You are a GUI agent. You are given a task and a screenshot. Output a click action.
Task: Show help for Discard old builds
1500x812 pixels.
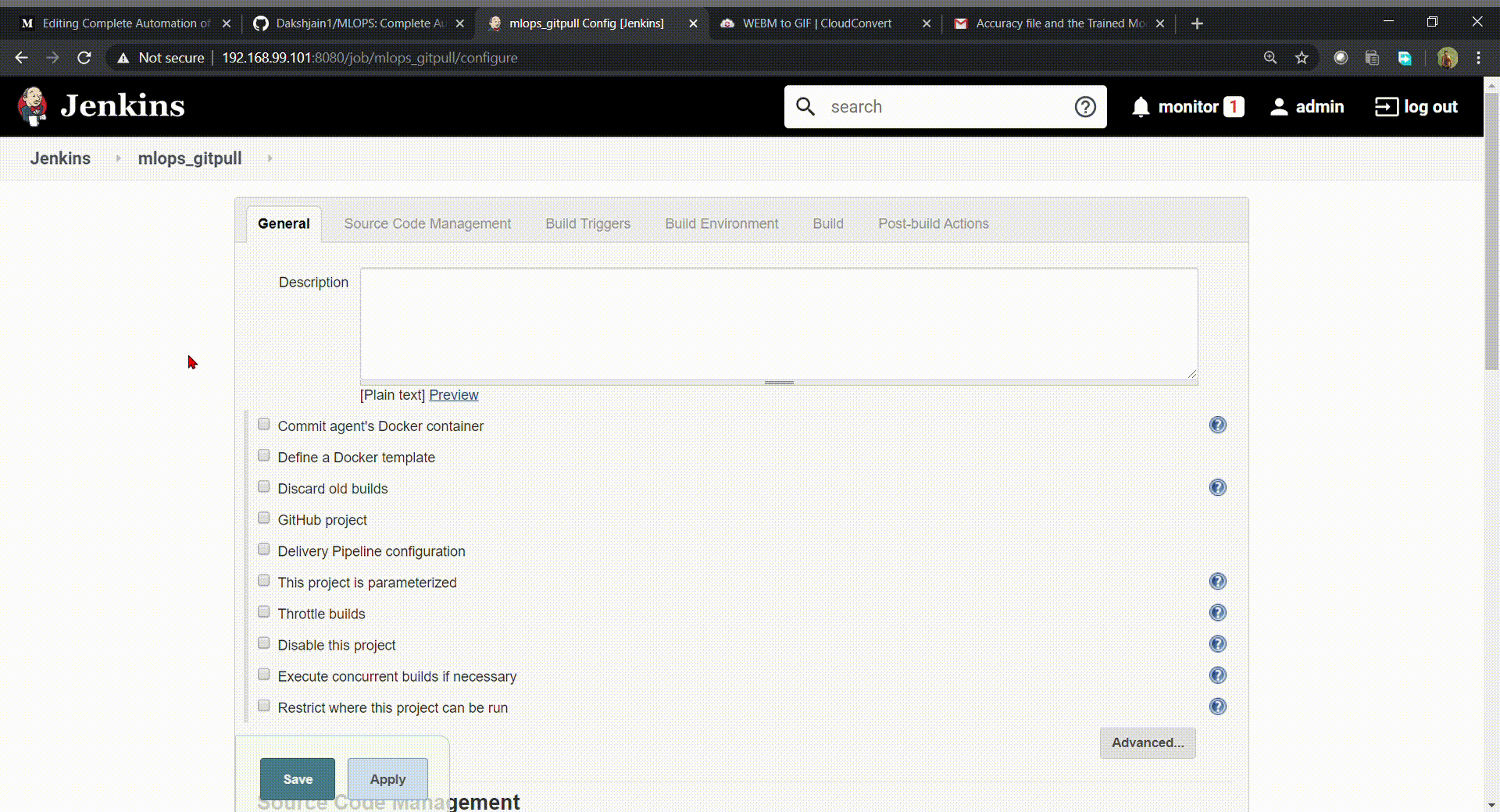1217,487
